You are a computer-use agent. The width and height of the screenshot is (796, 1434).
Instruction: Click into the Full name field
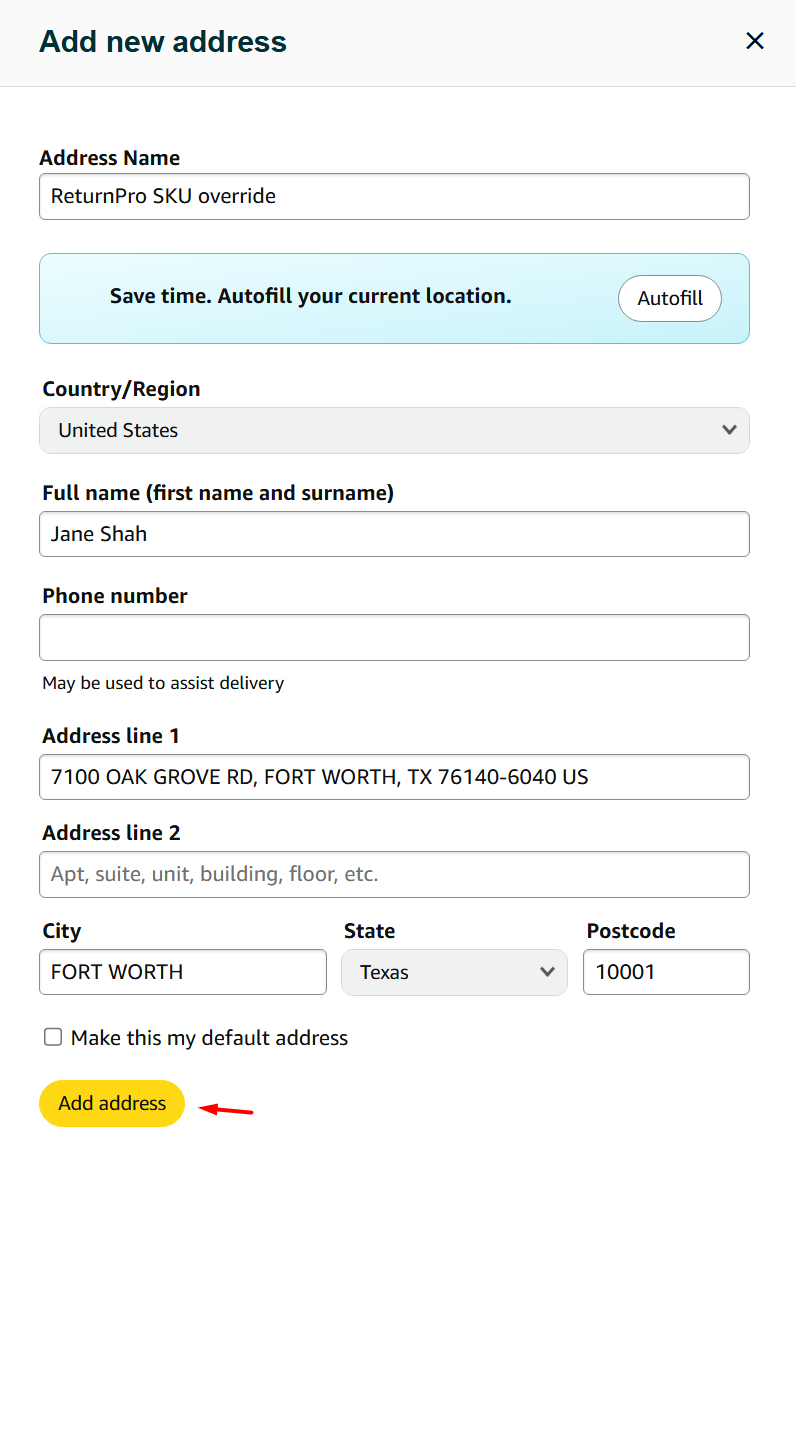[394, 534]
